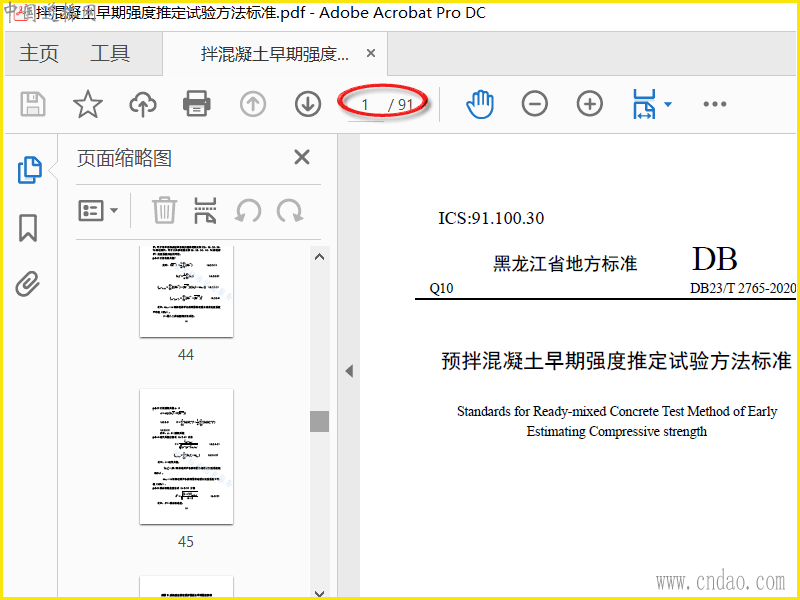Click thumbnail scrollbar down arrow

[319, 593]
